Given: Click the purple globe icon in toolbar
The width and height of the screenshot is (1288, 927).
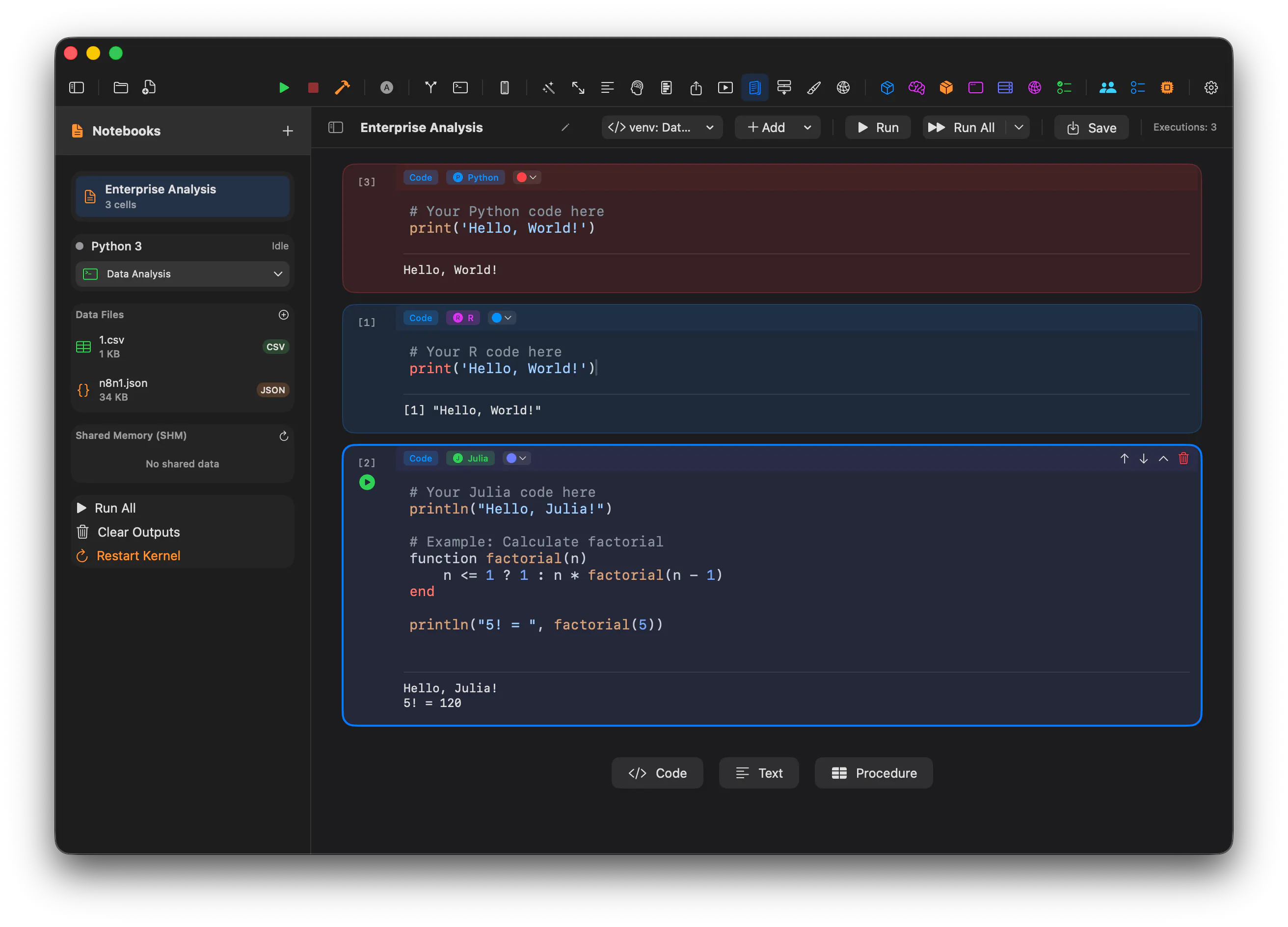Looking at the screenshot, I should point(1035,87).
